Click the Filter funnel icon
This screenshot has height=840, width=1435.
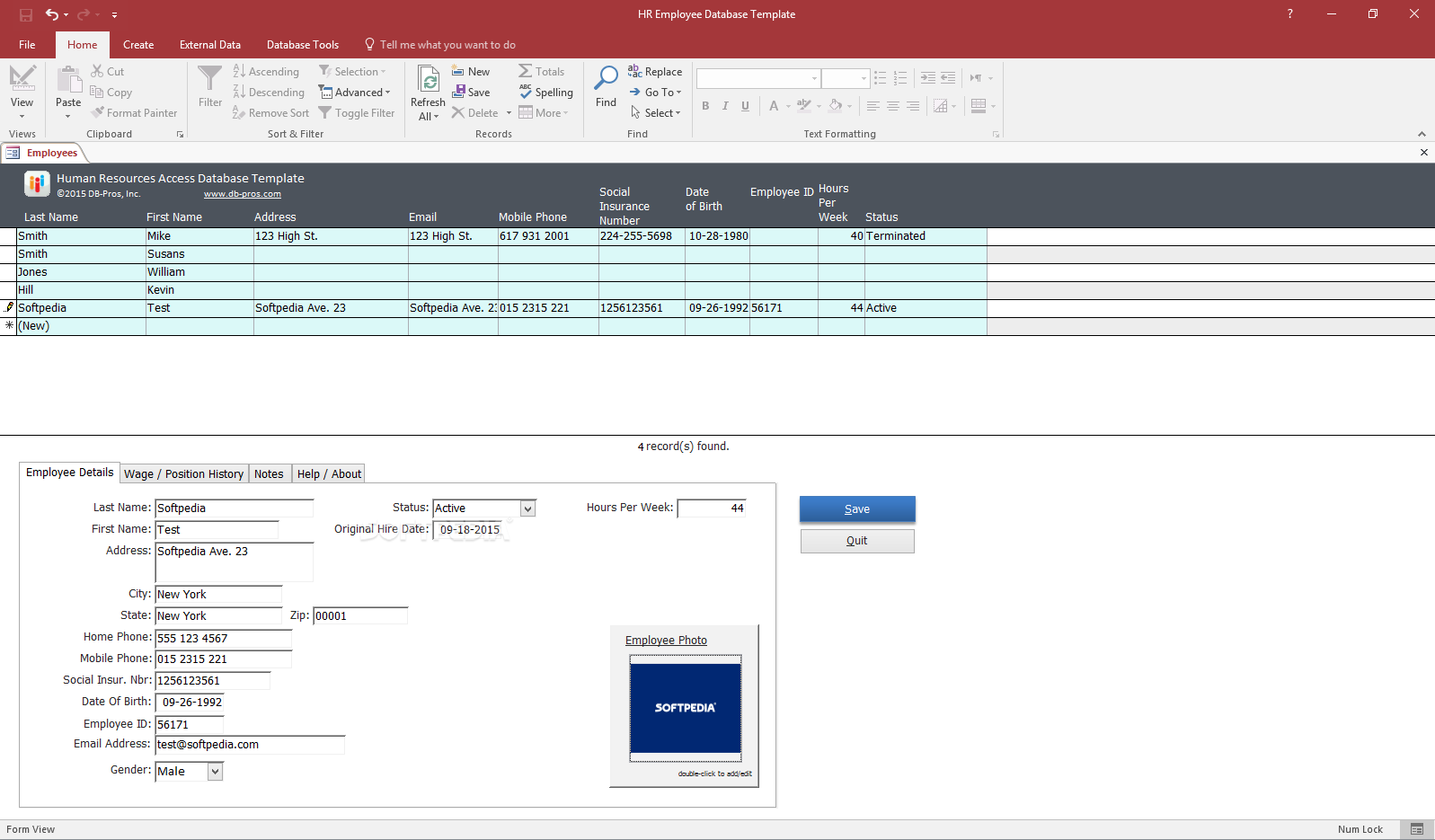click(209, 80)
